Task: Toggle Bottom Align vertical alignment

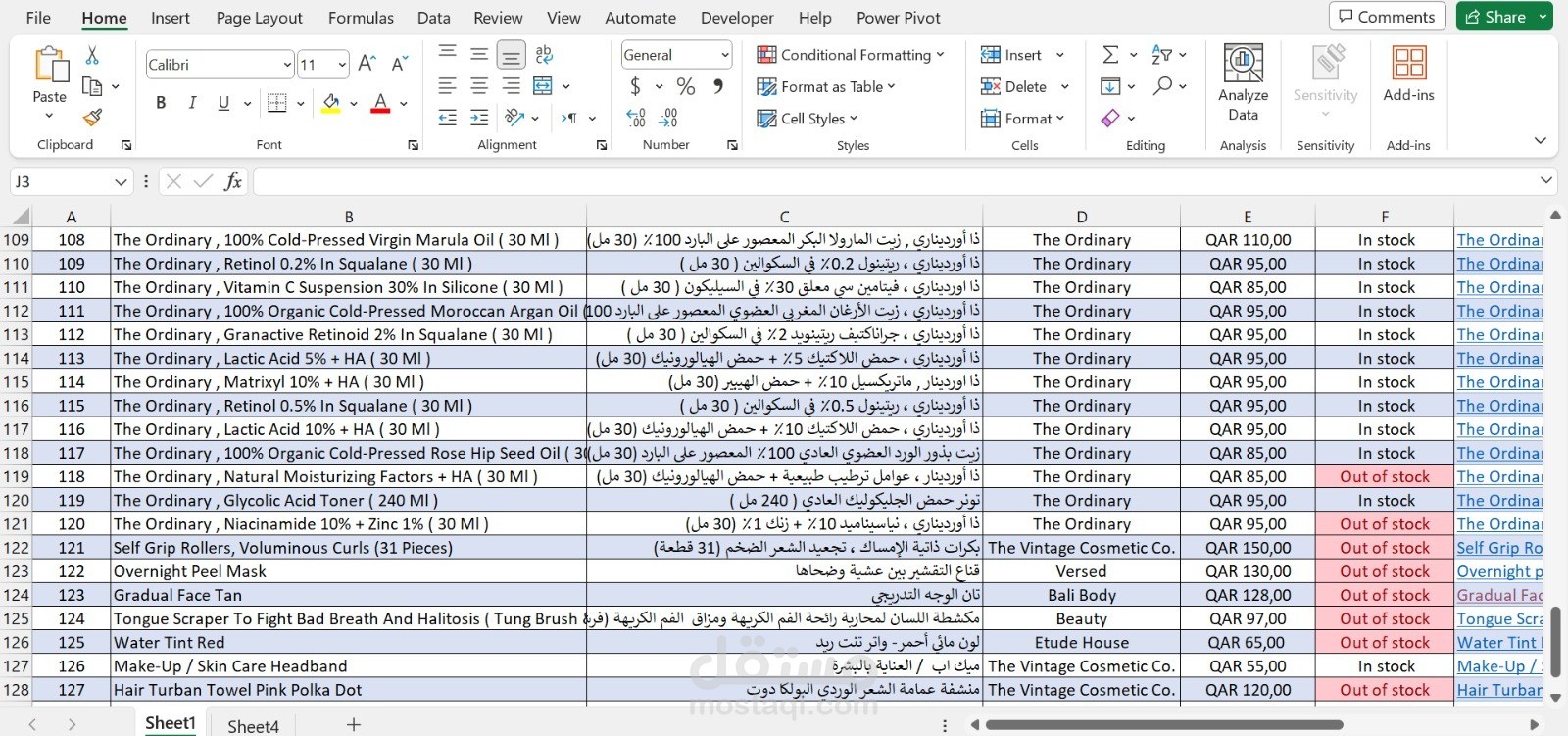Action: click(x=511, y=55)
